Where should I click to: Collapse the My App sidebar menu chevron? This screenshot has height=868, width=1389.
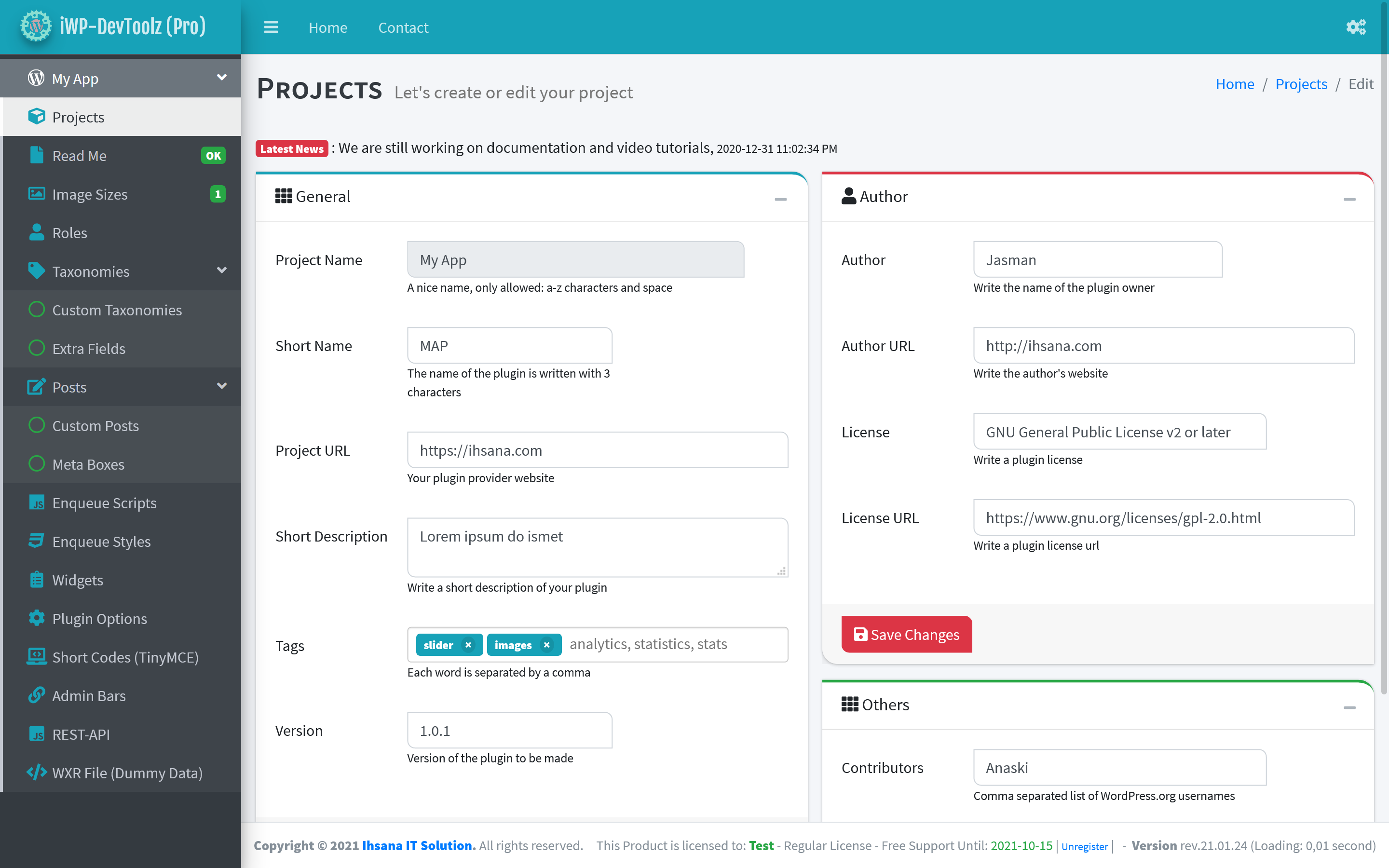221,77
